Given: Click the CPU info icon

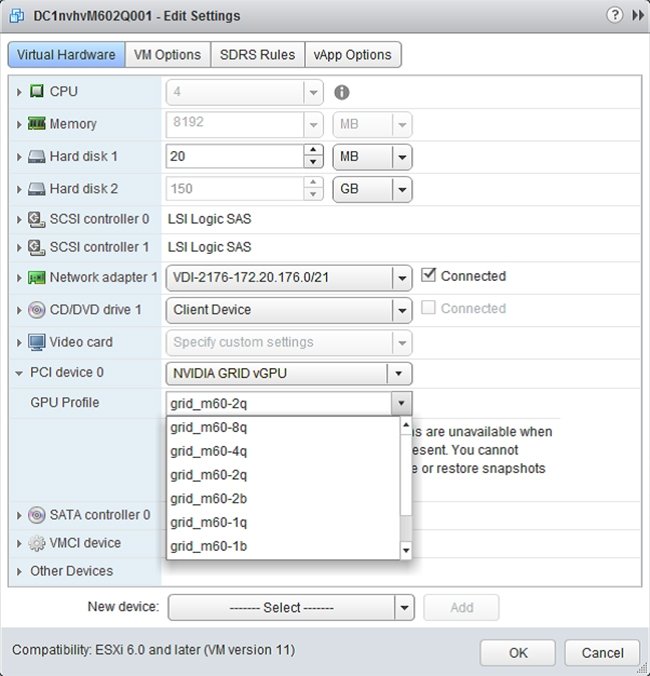Looking at the screenshot, I should pos(342,92).
